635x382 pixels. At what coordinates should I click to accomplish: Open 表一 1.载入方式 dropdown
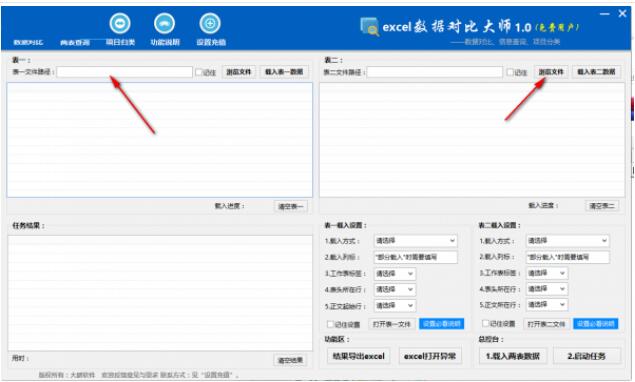415,241
